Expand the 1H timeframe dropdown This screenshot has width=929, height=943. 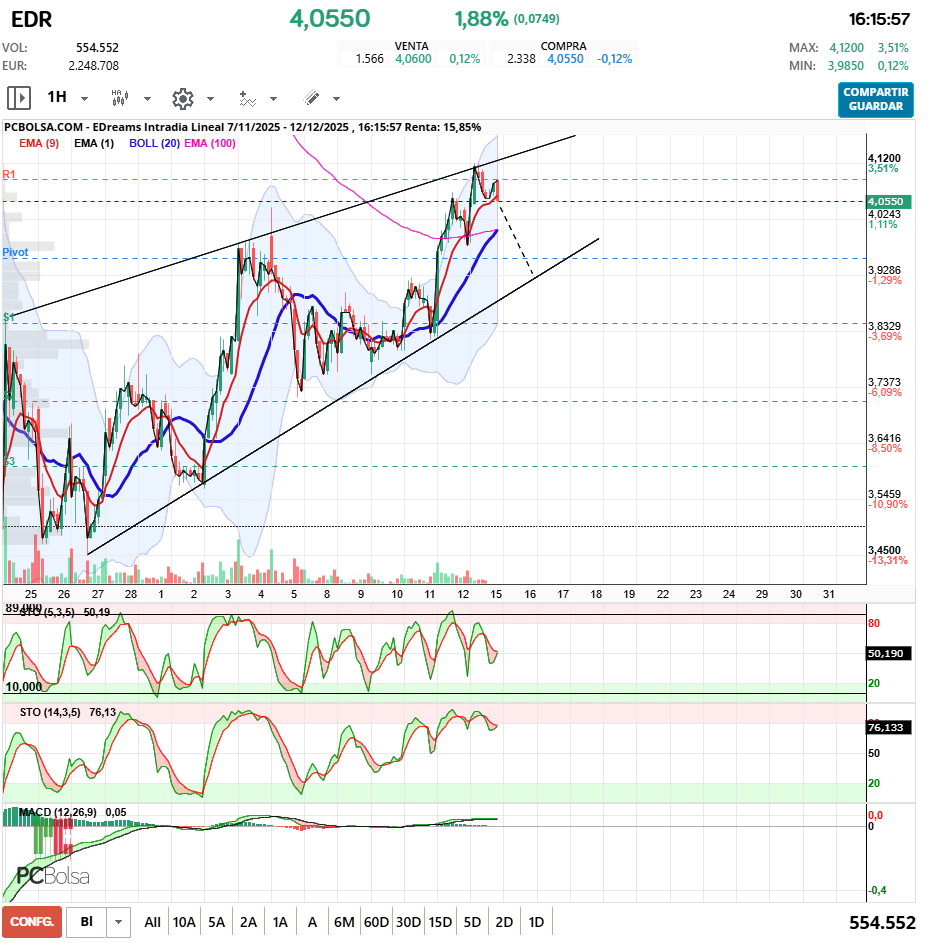tap(84, 99)
